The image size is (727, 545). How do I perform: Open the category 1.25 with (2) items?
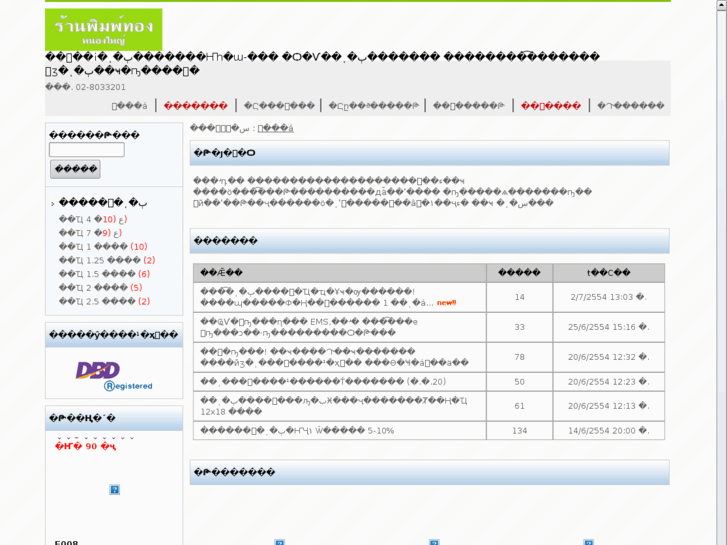[107, 260]
